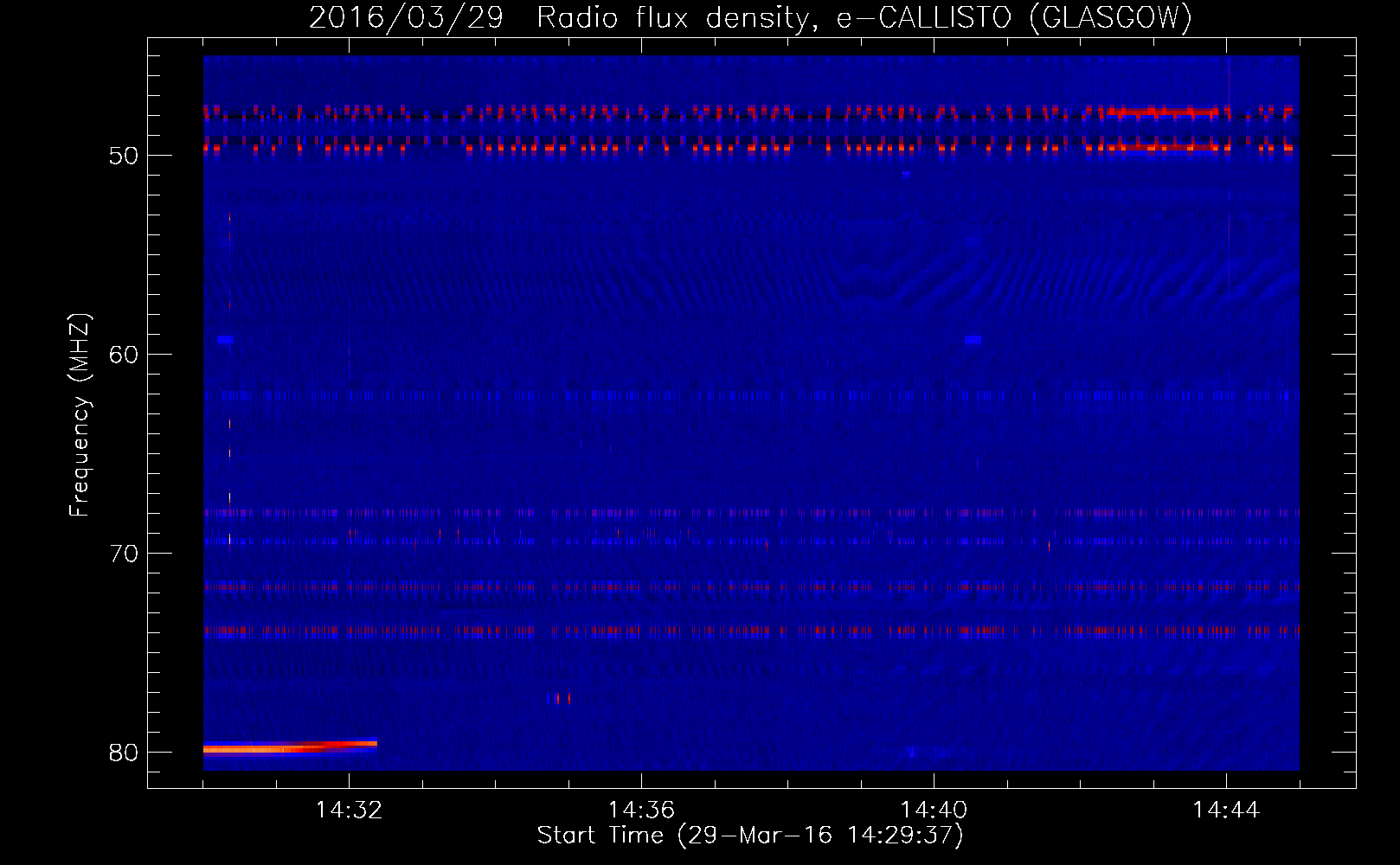Click the '14:32' time tick label
This screenshot has width=1400, height=865.
(x=349, y=811)
